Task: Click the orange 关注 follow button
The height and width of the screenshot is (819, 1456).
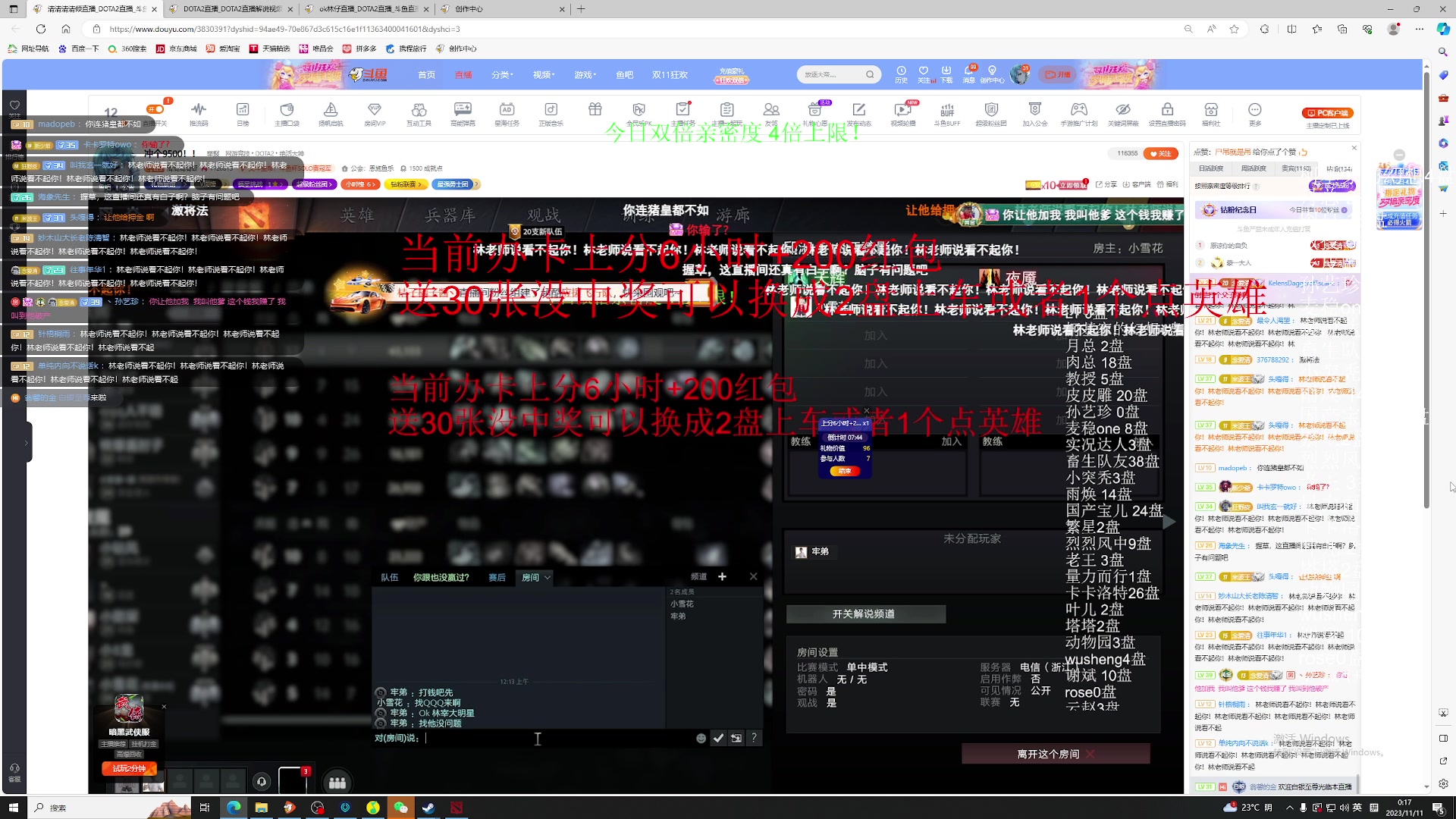Action: click(x=1160, y=153)
